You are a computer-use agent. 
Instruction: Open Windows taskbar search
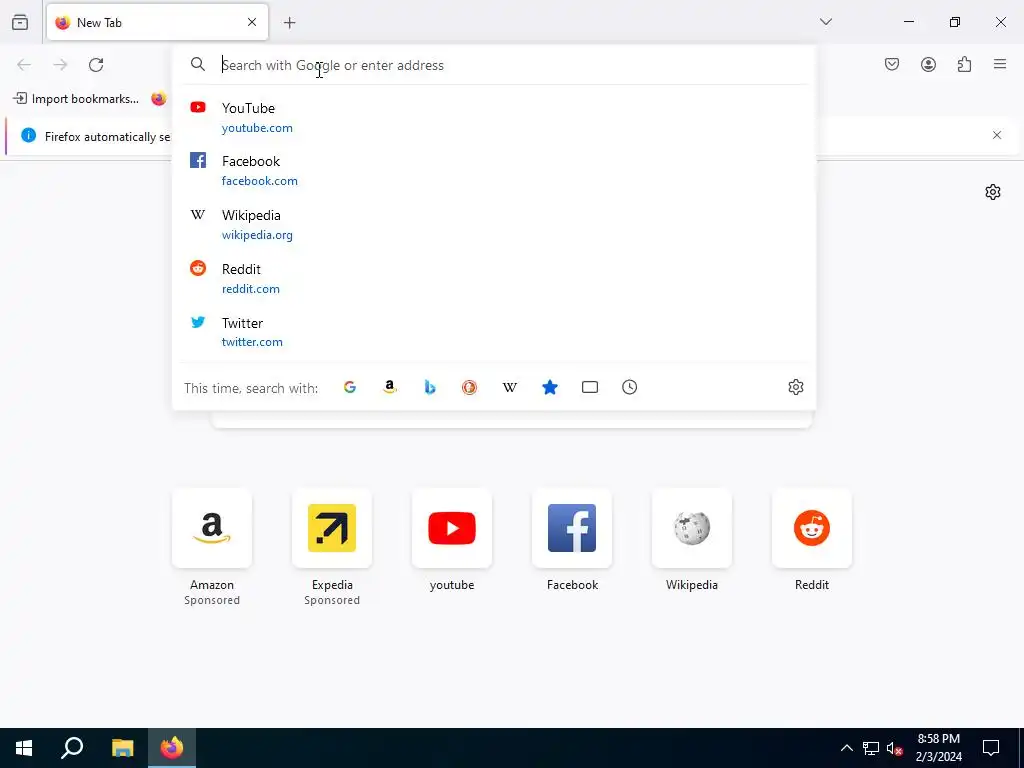(x=72, y=748)
